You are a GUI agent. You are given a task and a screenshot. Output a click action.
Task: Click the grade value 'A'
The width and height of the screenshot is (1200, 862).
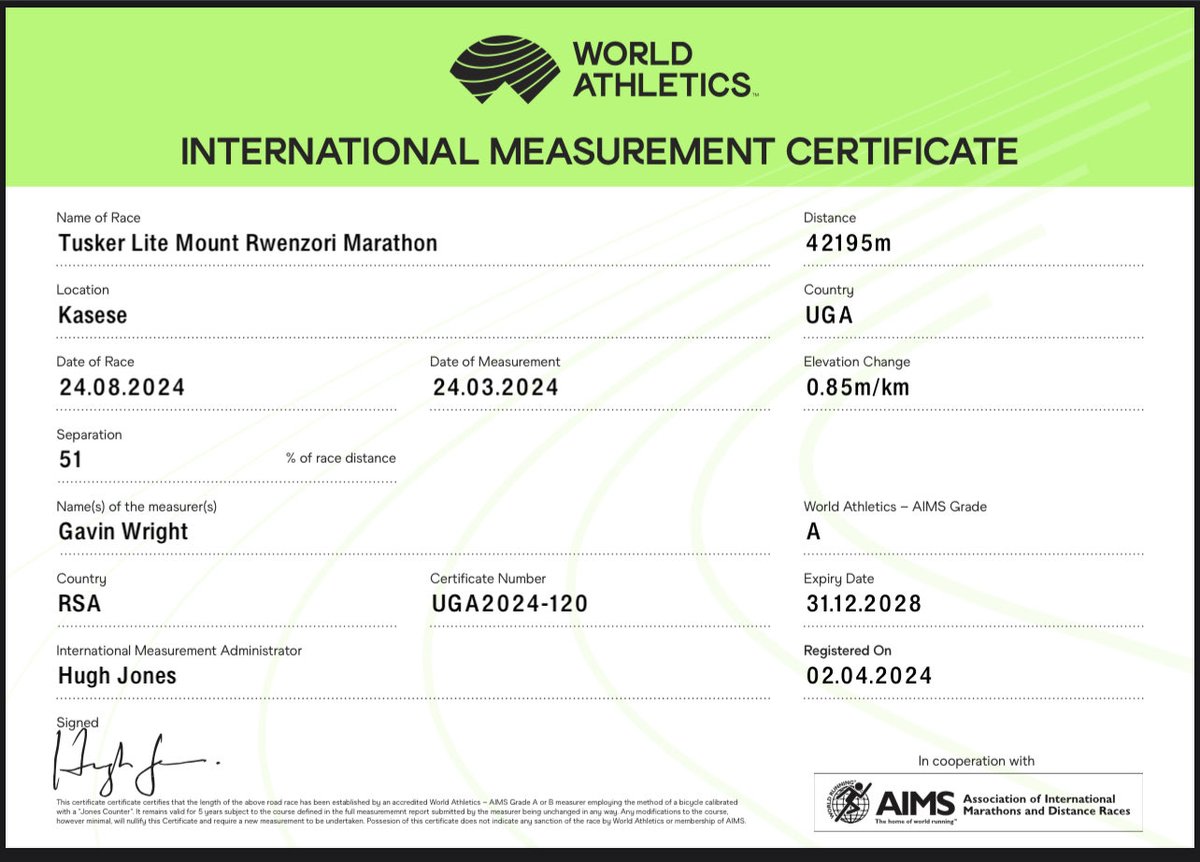click(x=813, y=532)
